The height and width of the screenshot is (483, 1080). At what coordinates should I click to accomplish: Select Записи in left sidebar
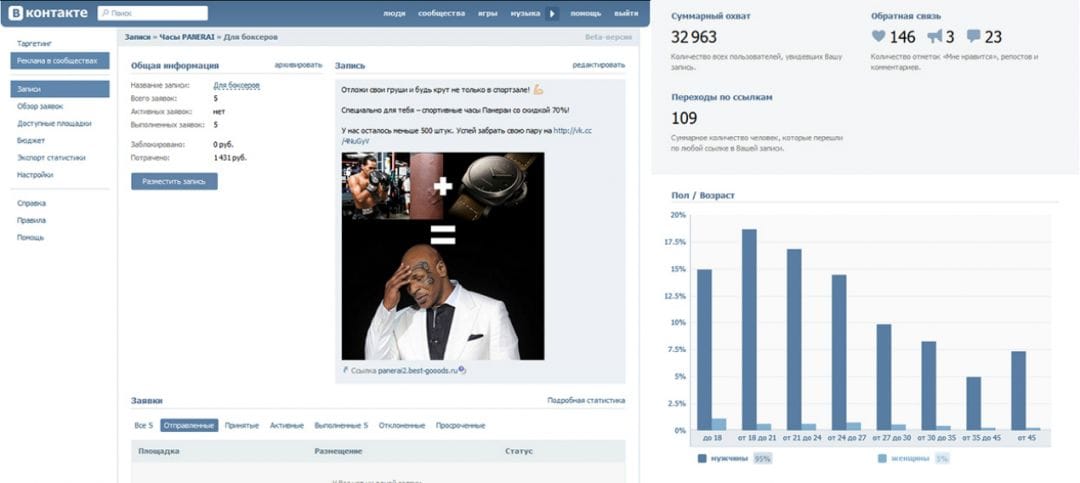59,89
